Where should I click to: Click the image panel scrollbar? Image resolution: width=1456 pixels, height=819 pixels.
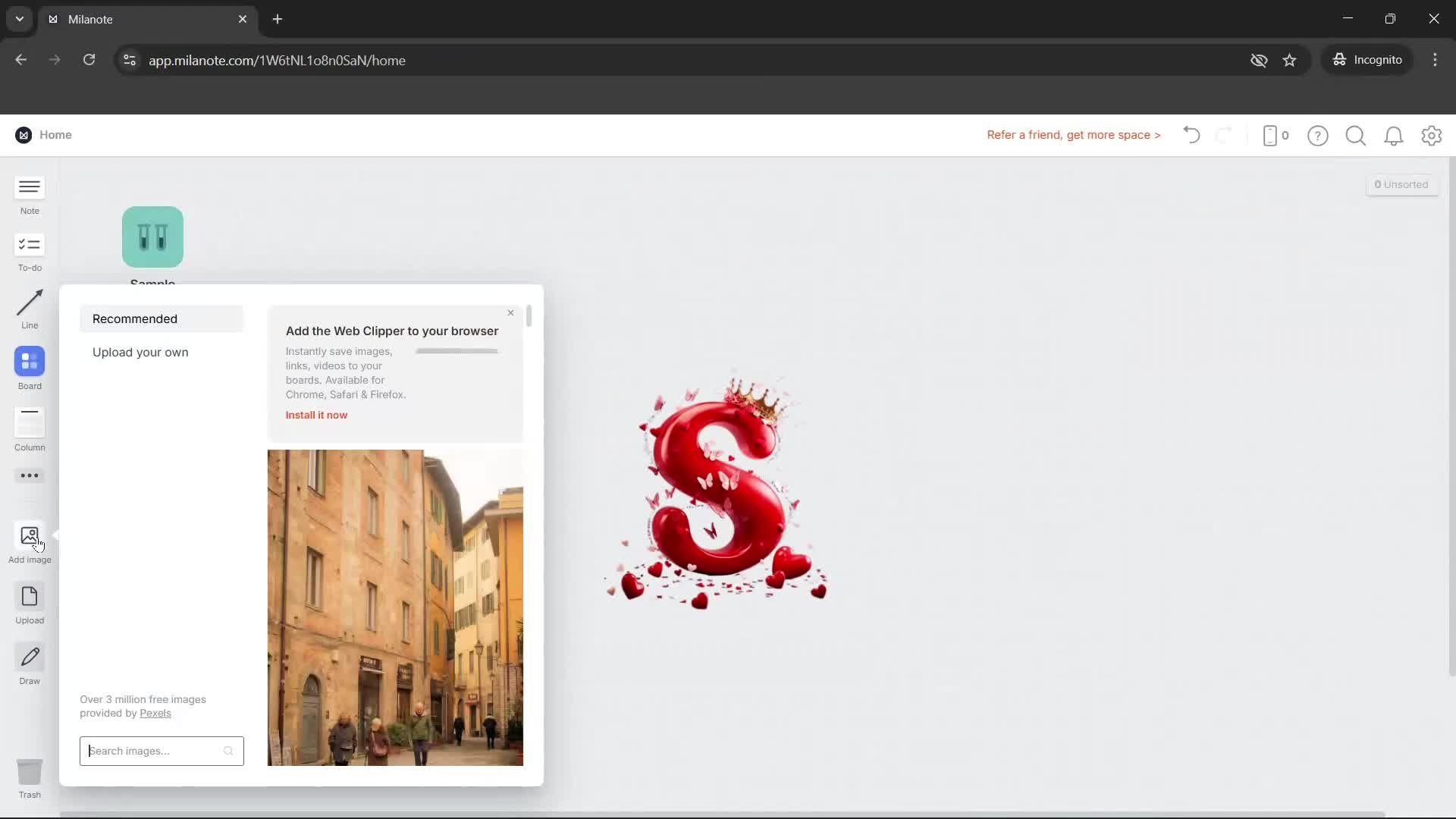(x=529, y=316)
